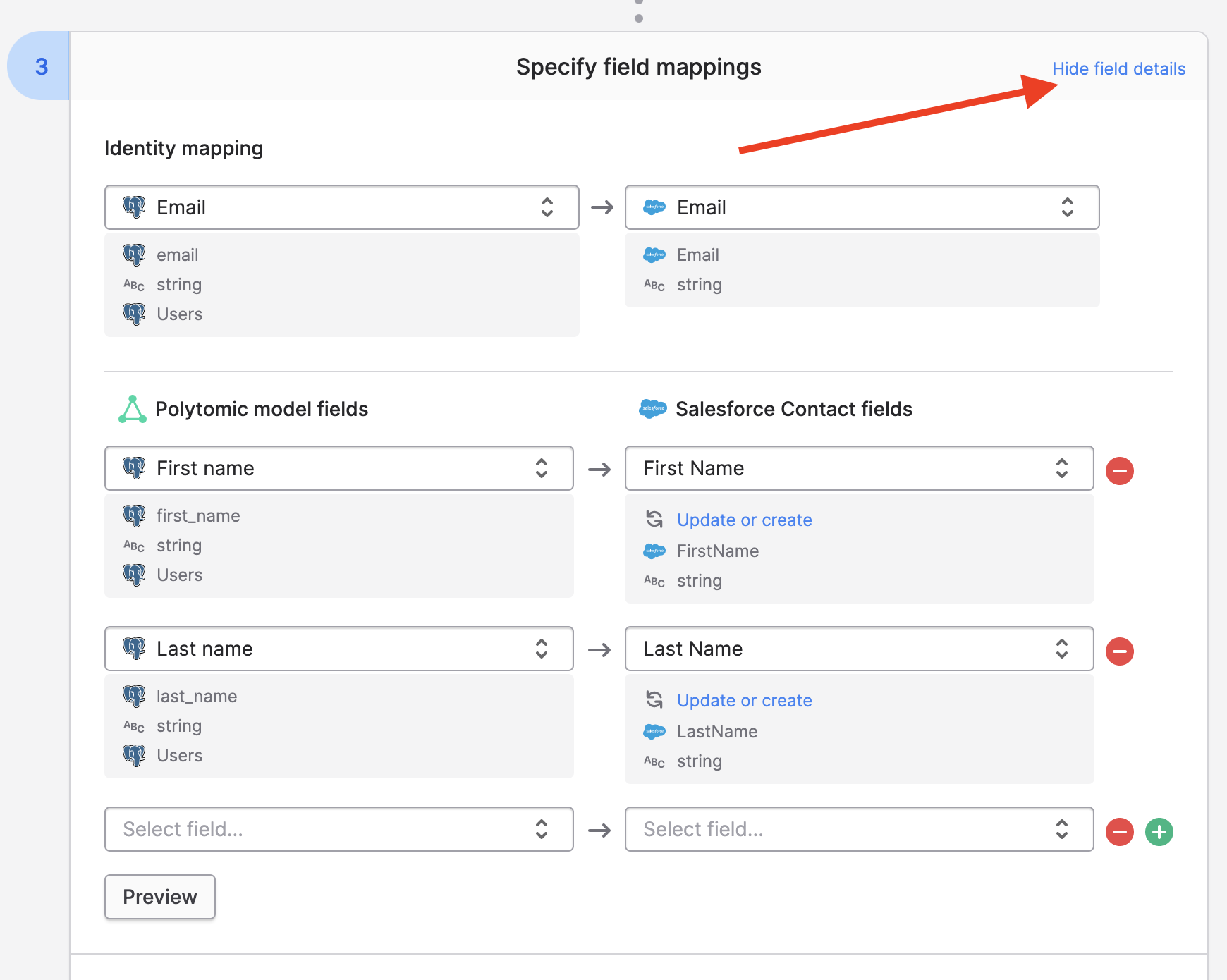Viewport: 1227px width, 980px height.
Task: Open the empty source Select field dropdown
Action: [338, 829]
